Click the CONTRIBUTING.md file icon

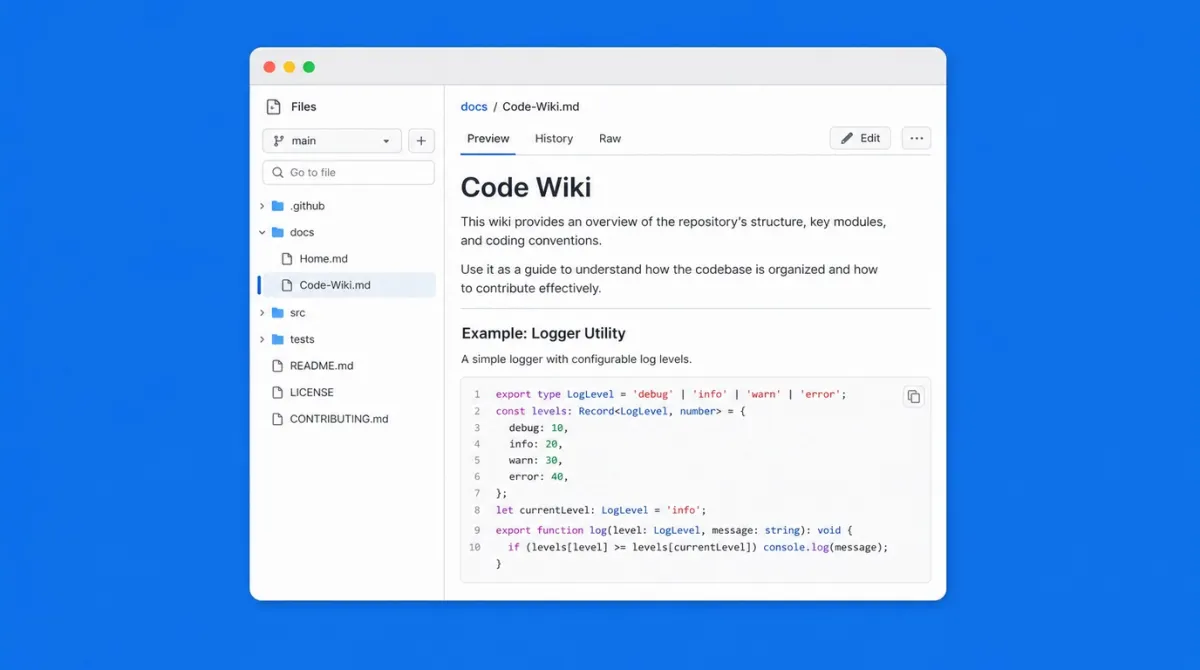click(x=278, y=419)
